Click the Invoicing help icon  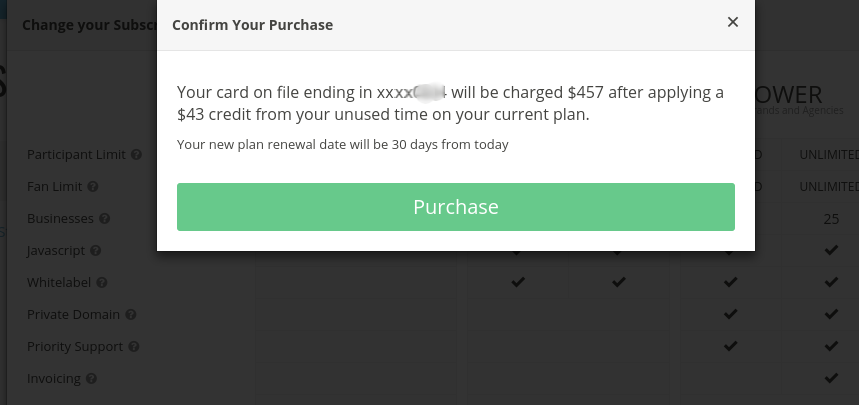coord(91,379)
